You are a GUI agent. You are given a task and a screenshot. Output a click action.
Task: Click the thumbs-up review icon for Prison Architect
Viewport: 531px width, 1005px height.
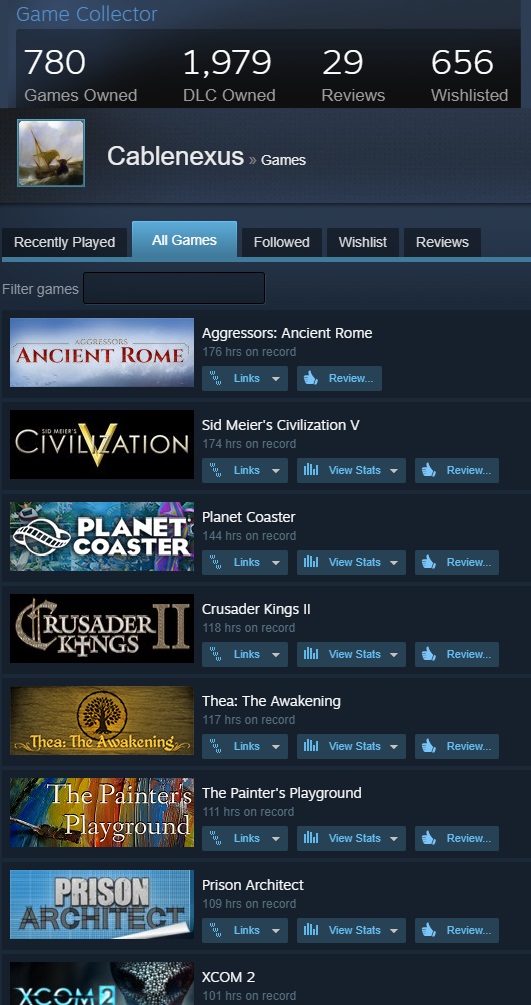[429, 930]
